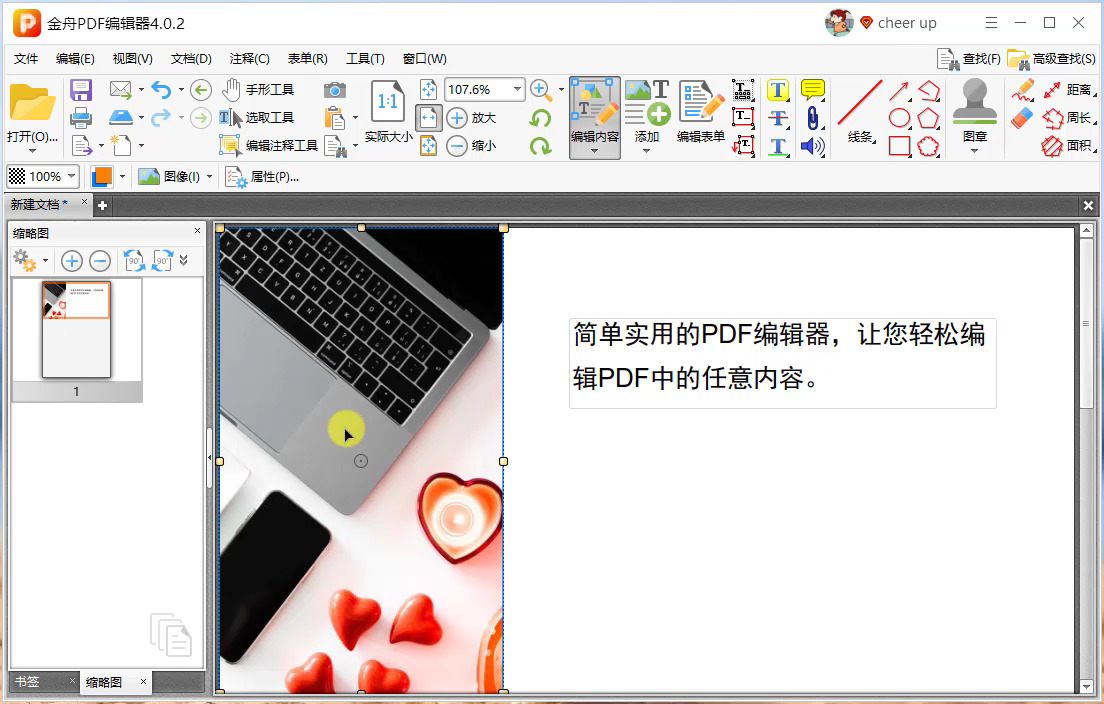Choose the 距离 distance measurement tool
This screenshot has width=1104, height=704.
1076,89
